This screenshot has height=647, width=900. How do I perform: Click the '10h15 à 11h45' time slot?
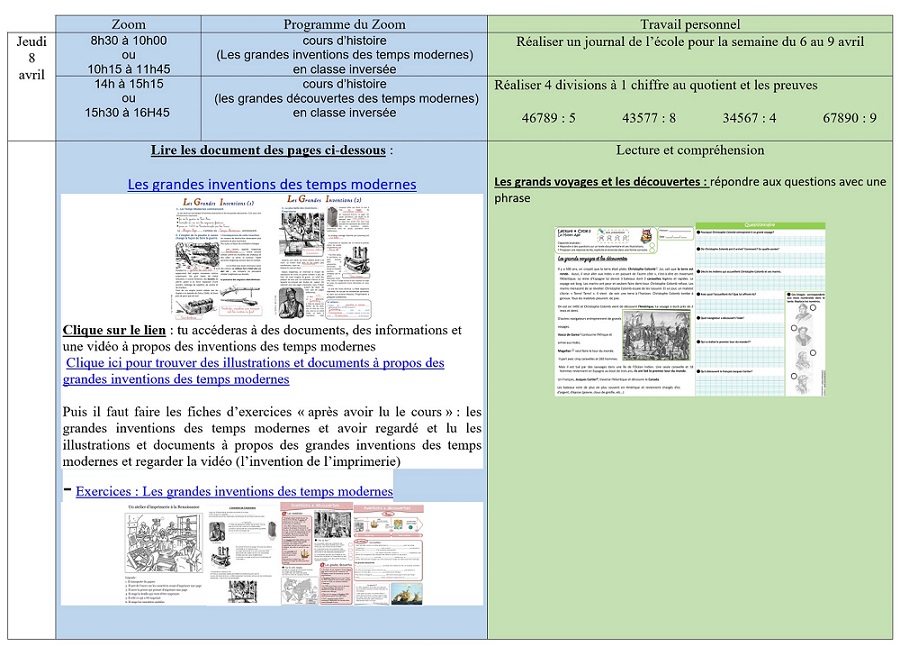click(x=129, y=69)
